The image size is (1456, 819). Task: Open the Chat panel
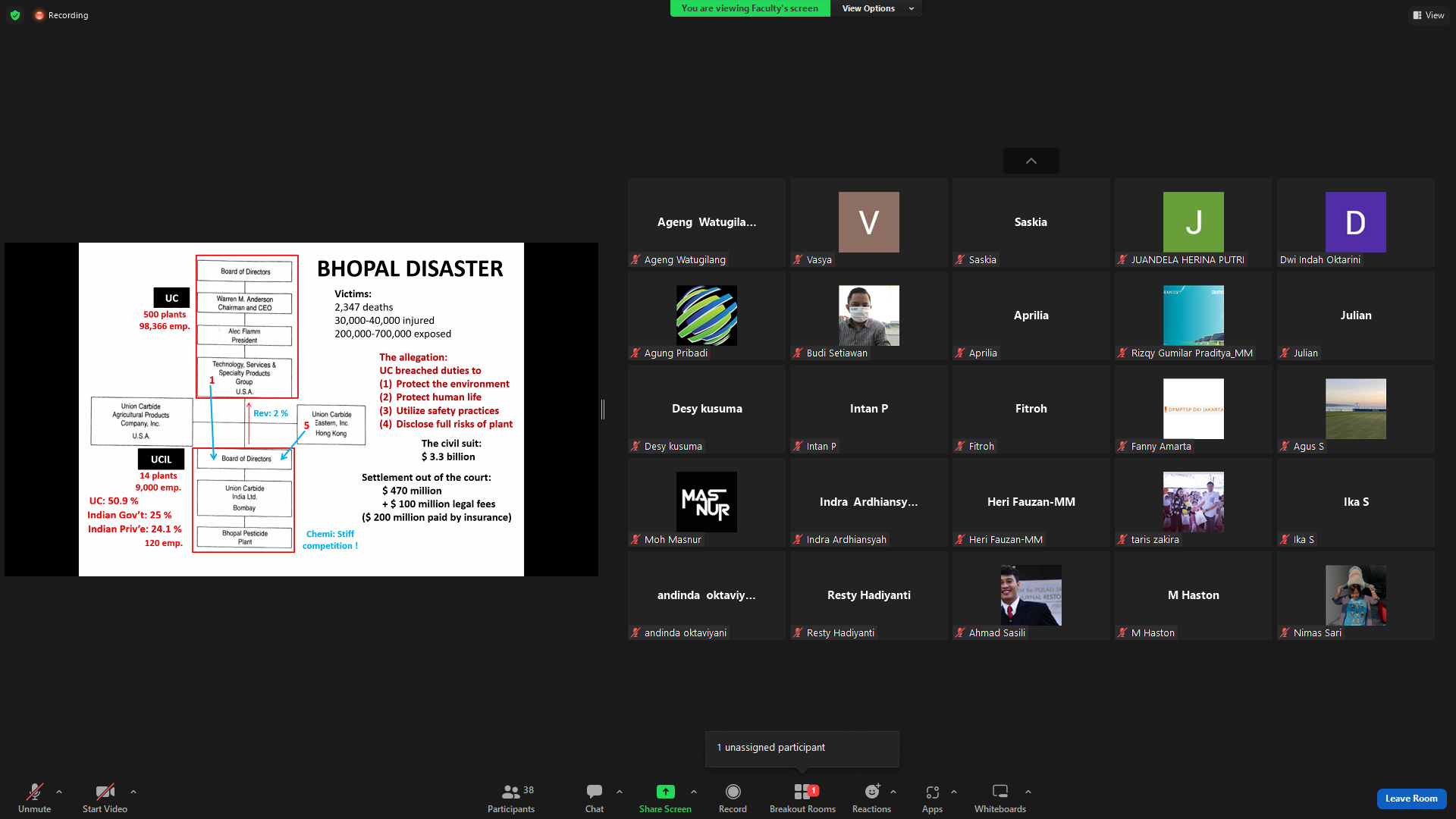pyautogui.click(x=595, y=798)
